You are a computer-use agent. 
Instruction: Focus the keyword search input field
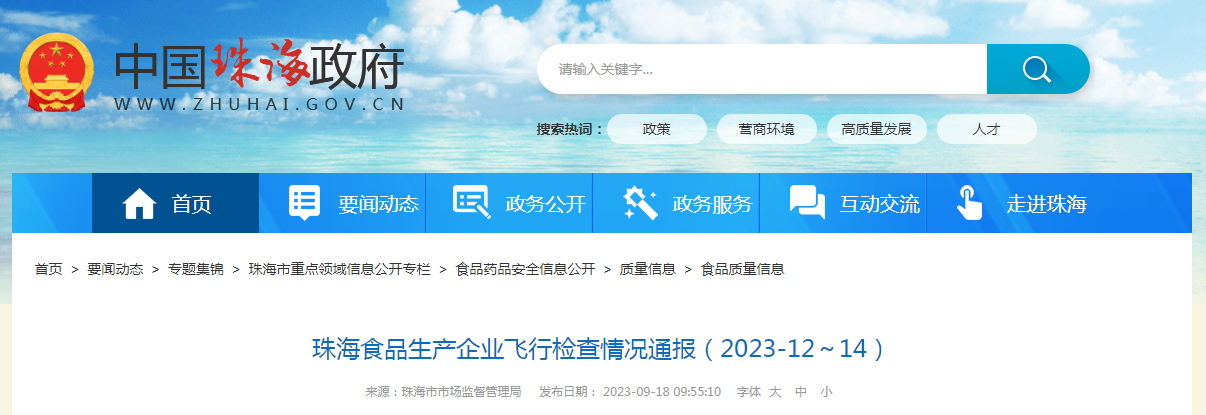click(760, 69)
